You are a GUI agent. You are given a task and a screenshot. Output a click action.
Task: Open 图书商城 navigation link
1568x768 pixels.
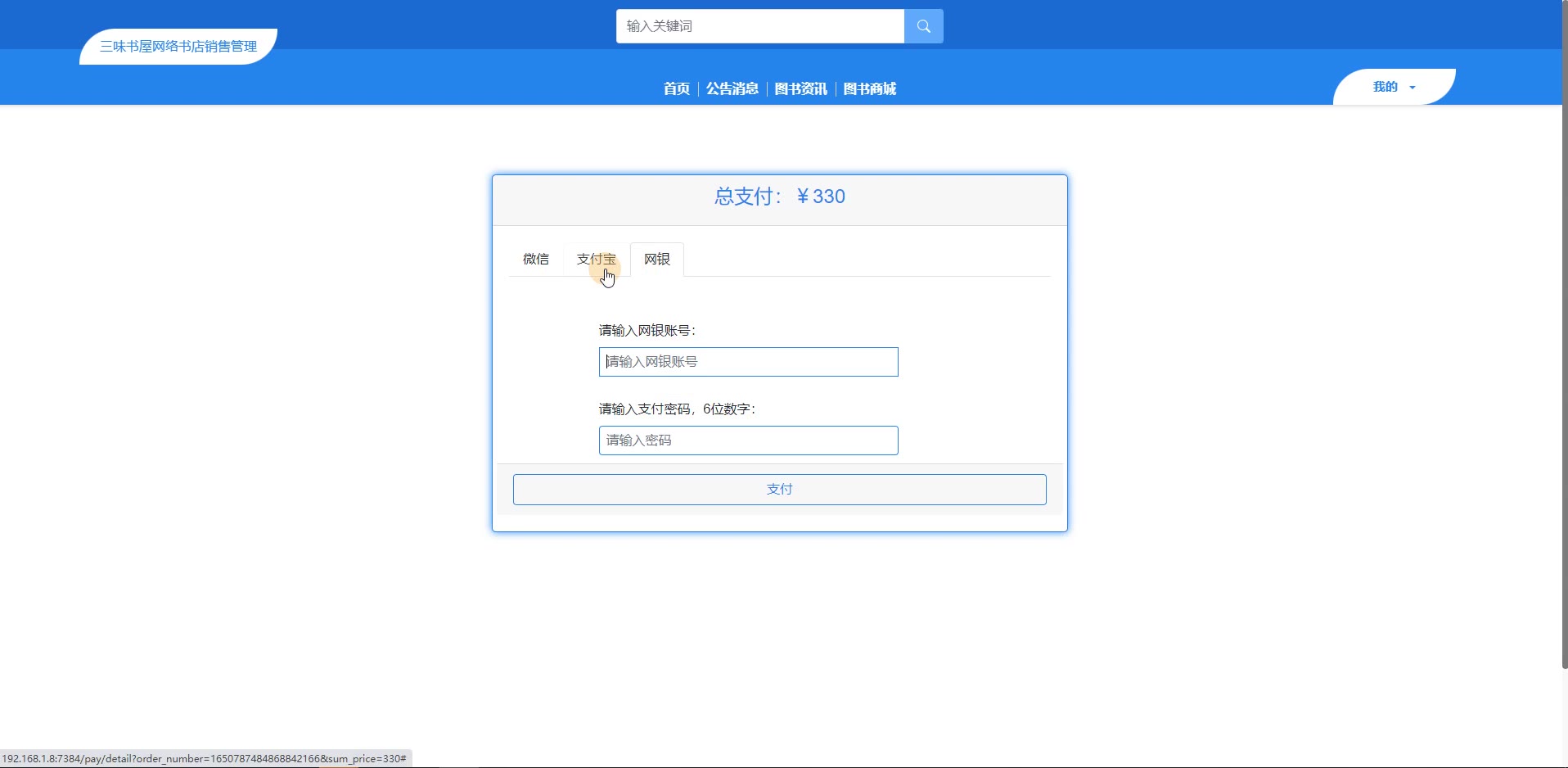[x=869, y=88]
